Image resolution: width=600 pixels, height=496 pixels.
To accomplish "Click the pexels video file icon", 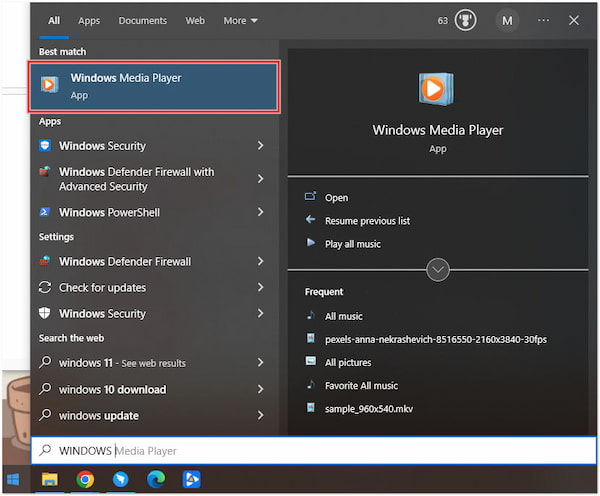I will (x=311, y=338).
